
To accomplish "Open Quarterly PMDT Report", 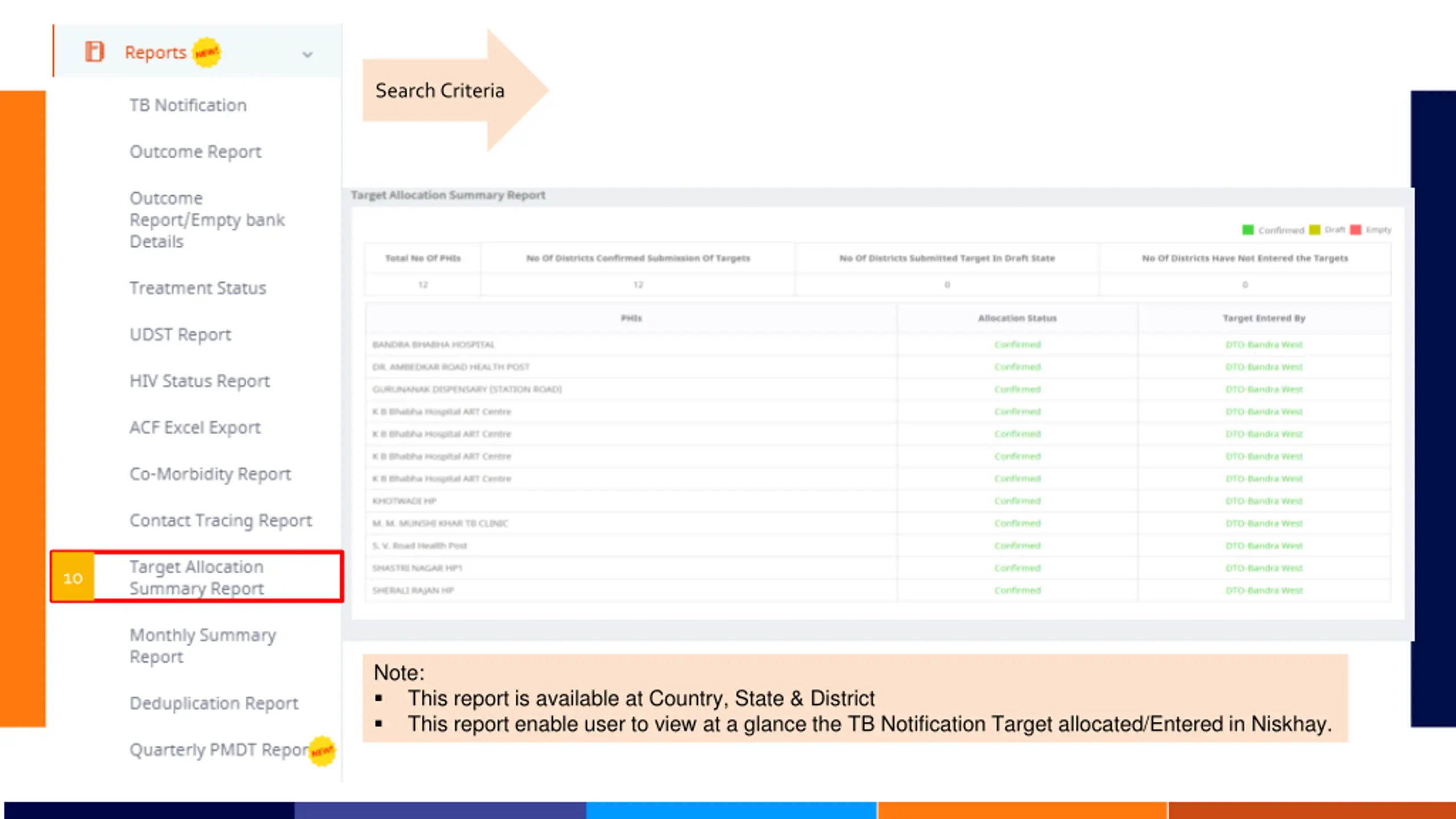I will point(220,750).
